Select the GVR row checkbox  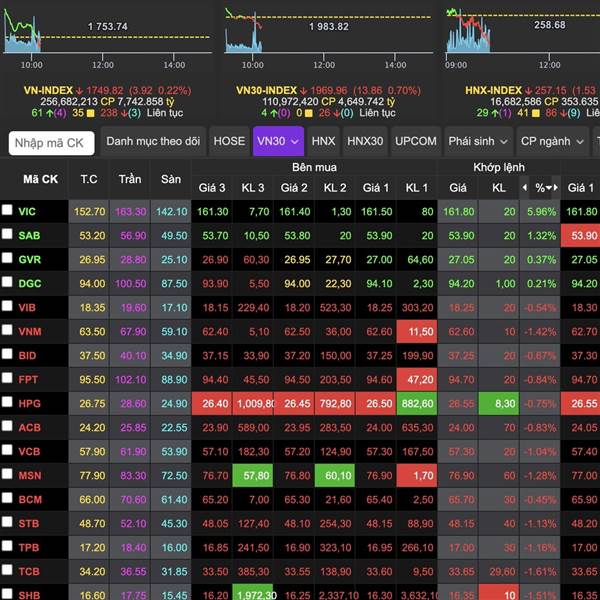(x=7, y=258)
